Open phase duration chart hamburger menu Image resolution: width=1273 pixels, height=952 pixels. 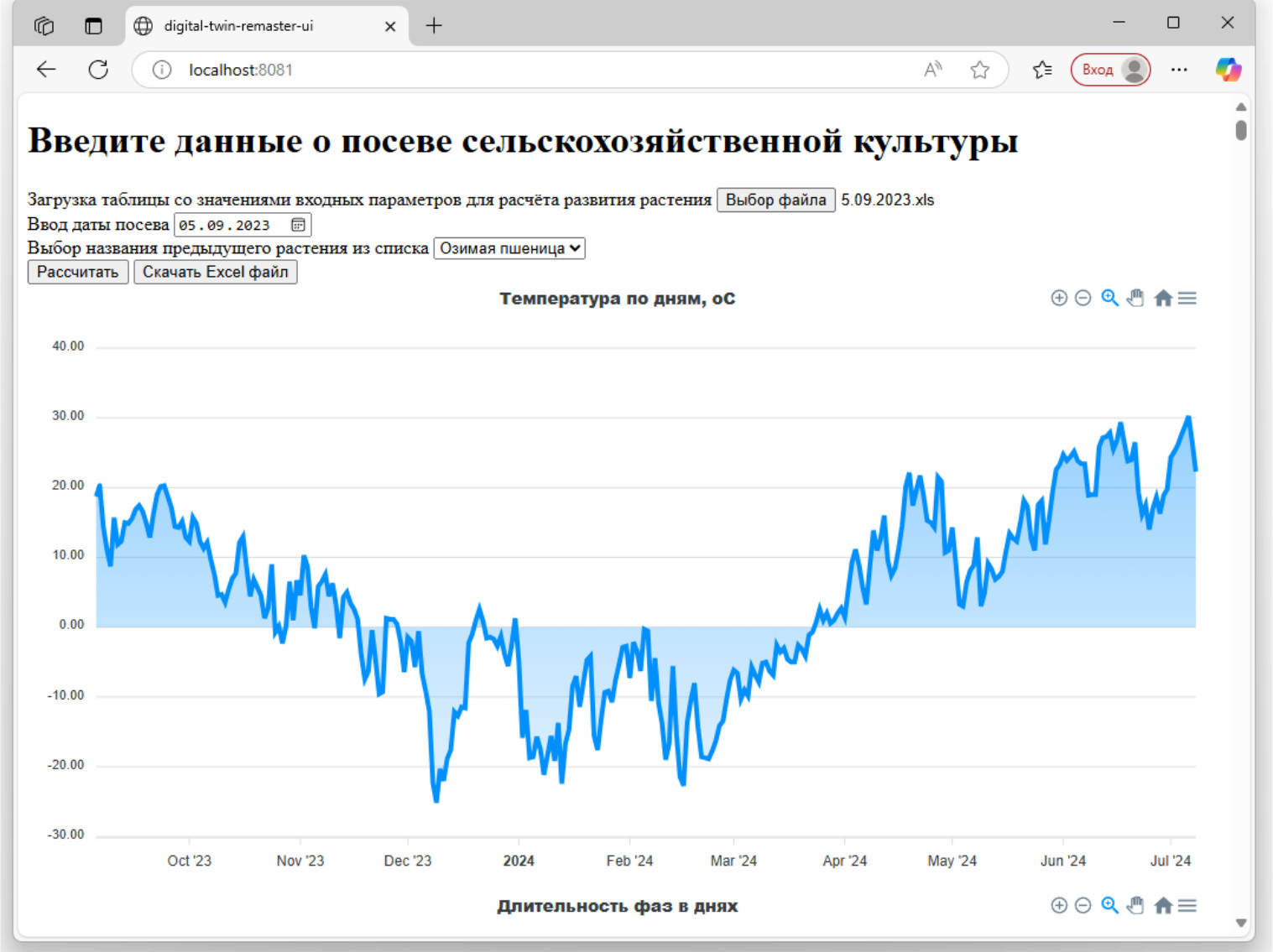click(1187, 906)
